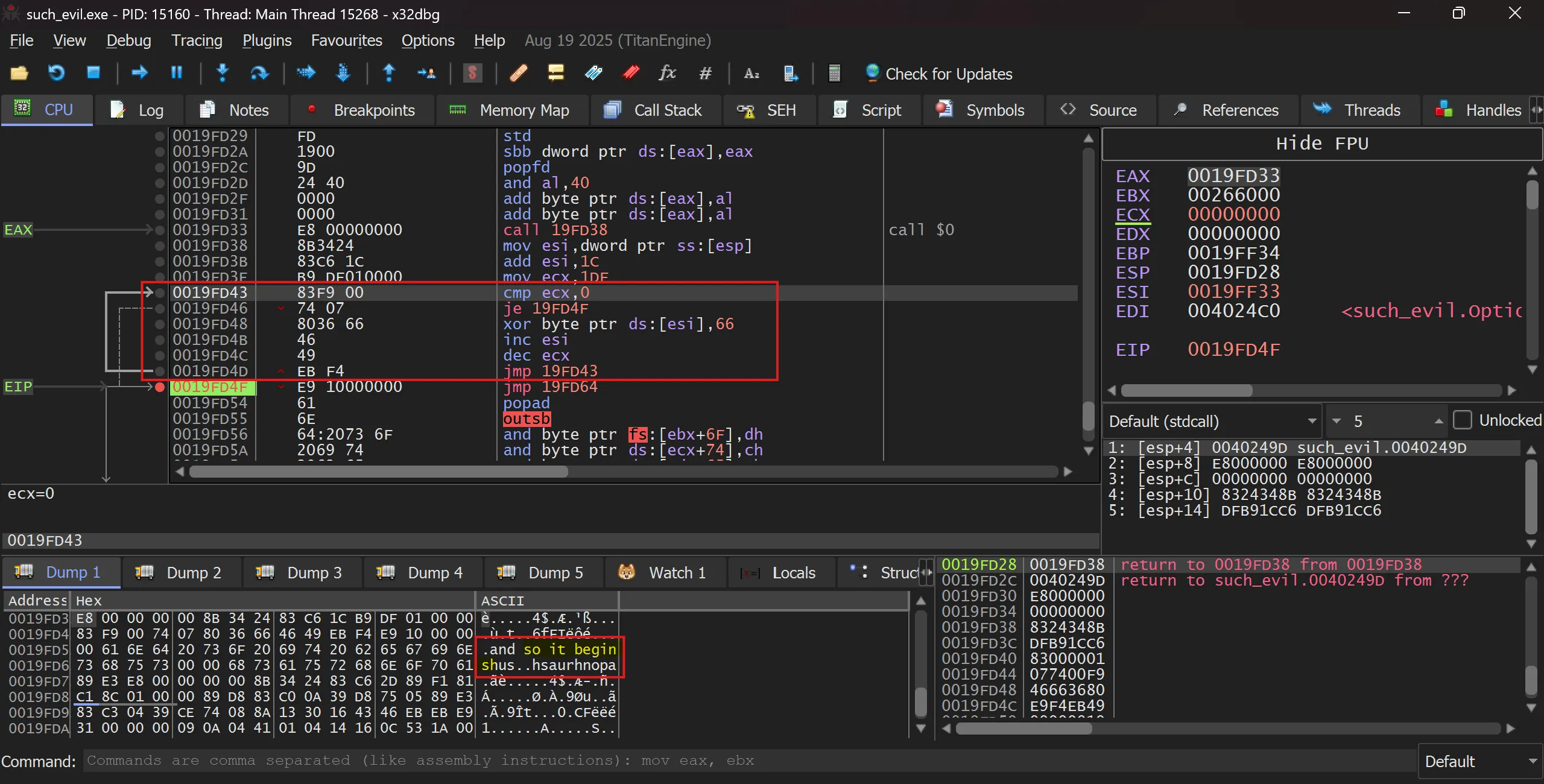1544x784 pixels.
Task: Click the Step Into icon
Action: [223, 73]
